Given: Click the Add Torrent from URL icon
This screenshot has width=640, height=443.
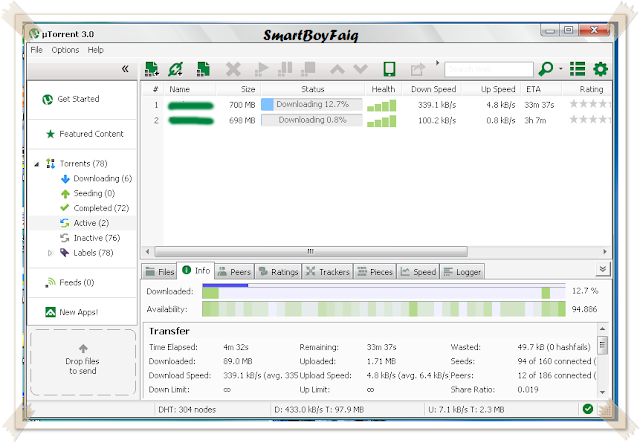Looking at the screenshot, I should tap(176, 69).
